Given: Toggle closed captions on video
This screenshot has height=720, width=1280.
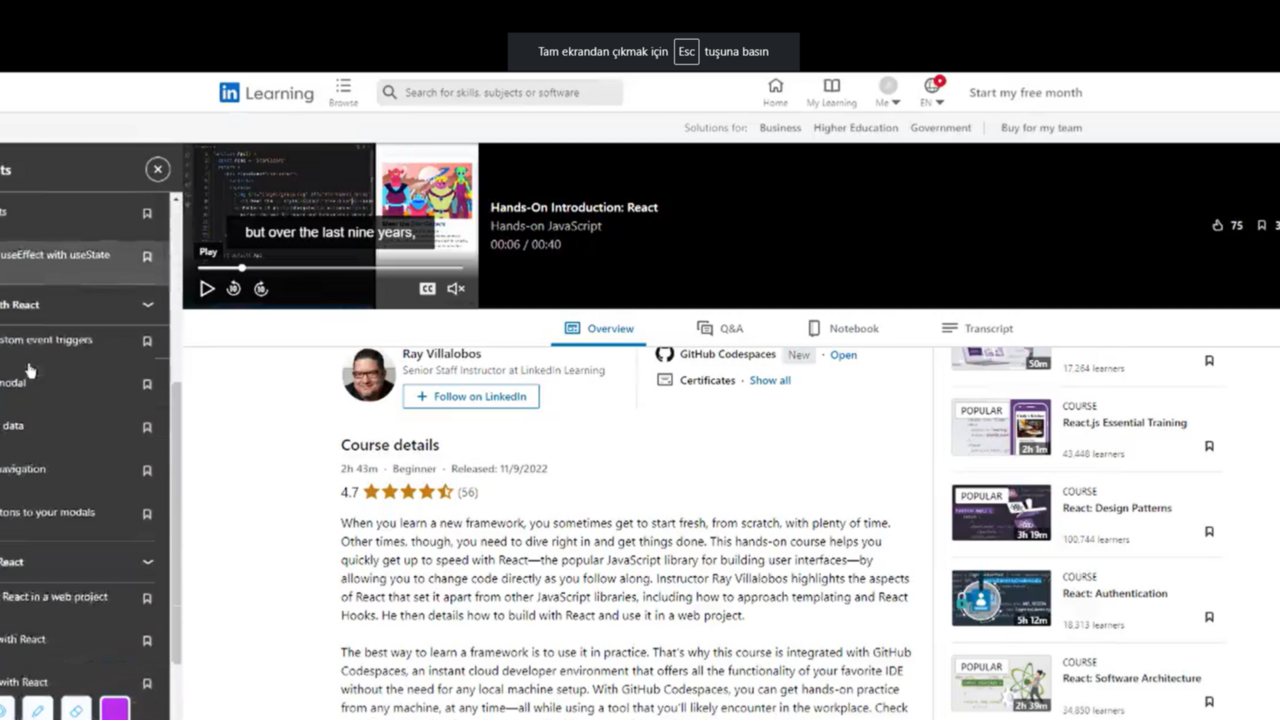Looking at the screenshot, I should point(427,289).
